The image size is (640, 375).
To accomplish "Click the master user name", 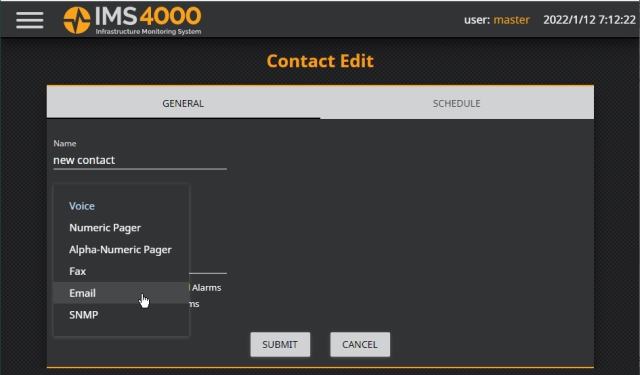I will pos(511,20).
